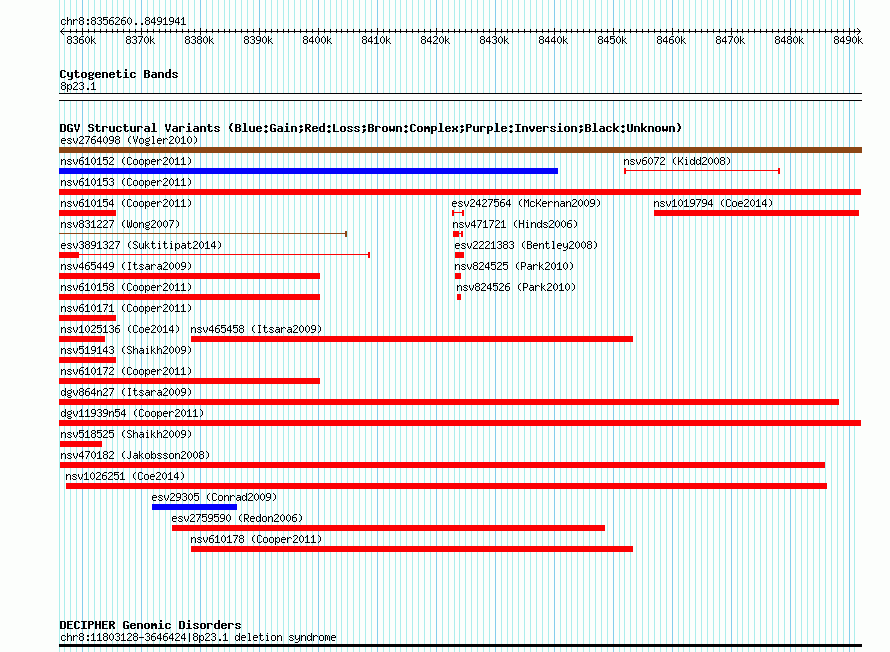
Task: Click the 8p23.1 band label
Action: pyautogui.click(x=78, y=86)
